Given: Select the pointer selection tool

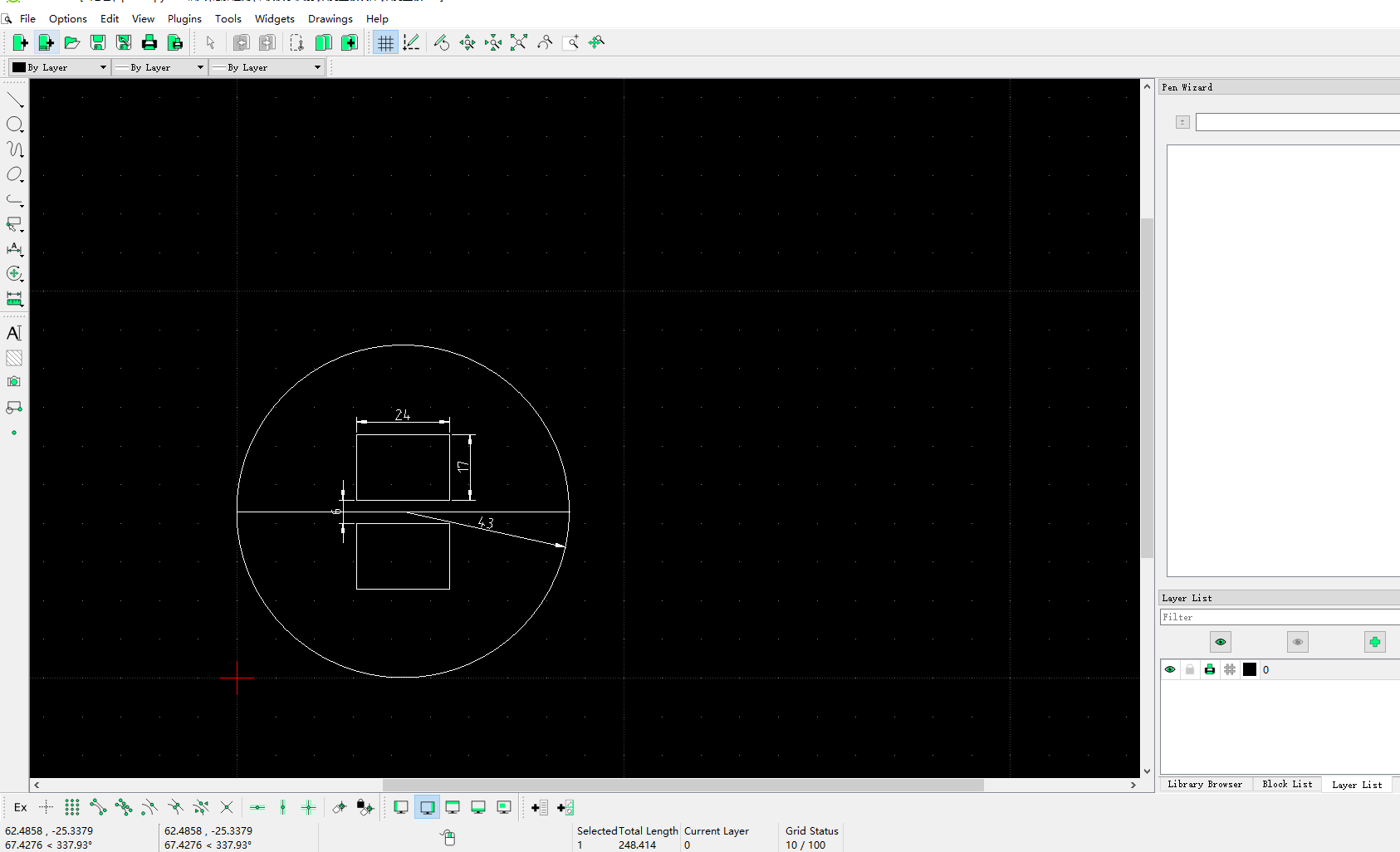Looking at the screenshot, I should [210, 42].
